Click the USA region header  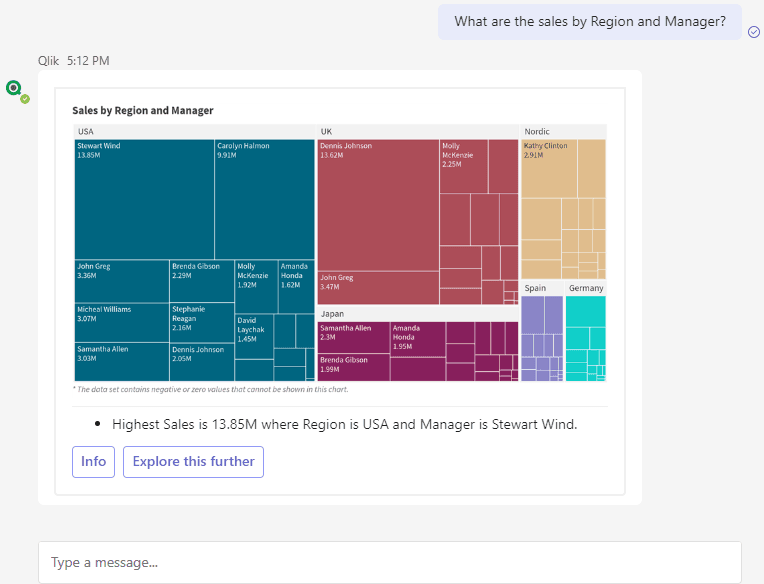[x=195, y=132]
